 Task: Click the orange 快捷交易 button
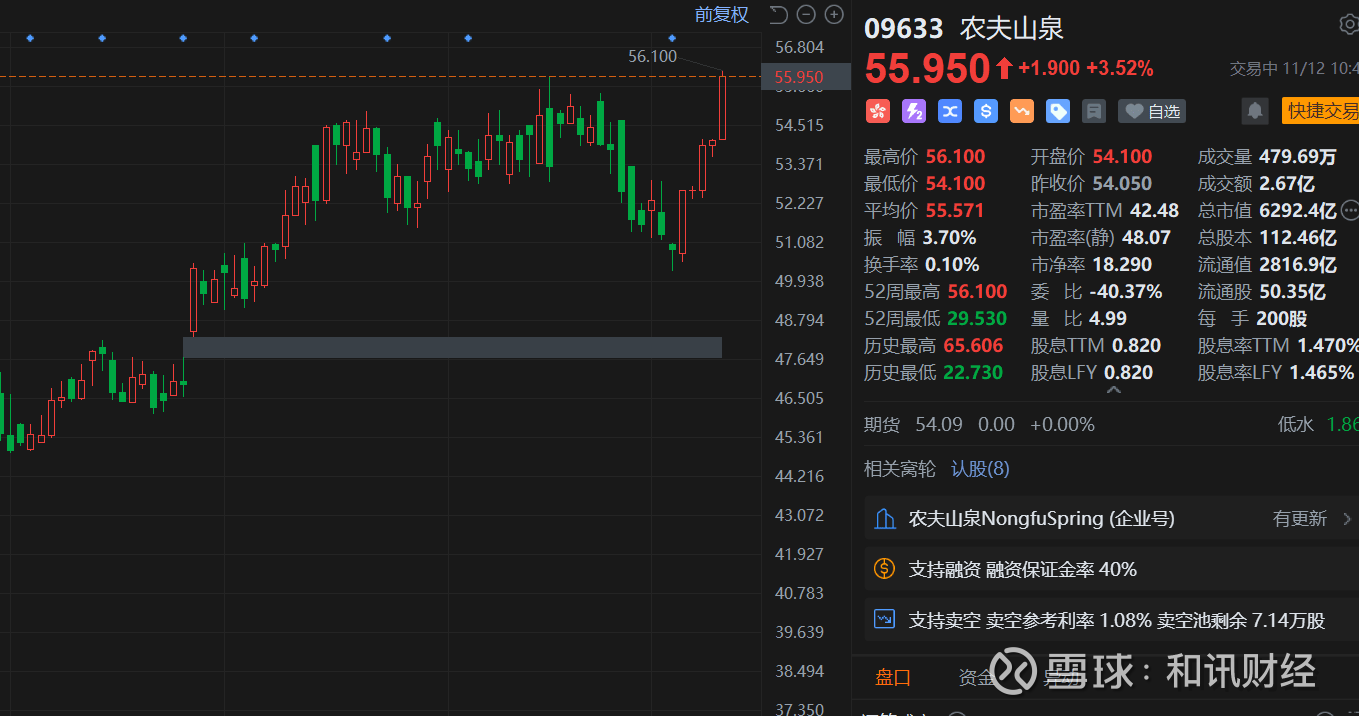click(1320, 111)
